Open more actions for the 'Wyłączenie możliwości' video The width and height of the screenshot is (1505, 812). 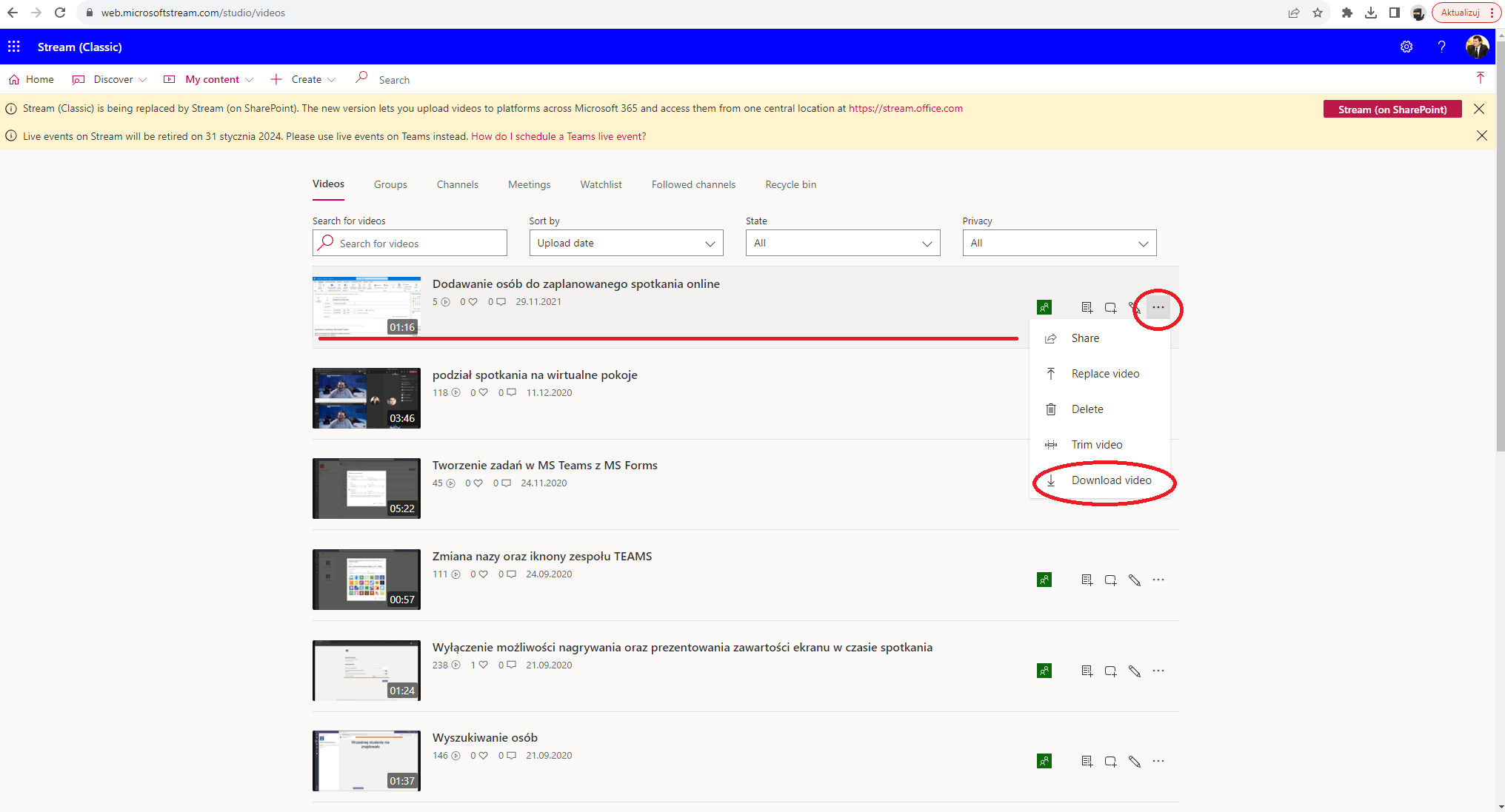(1158, 671)
